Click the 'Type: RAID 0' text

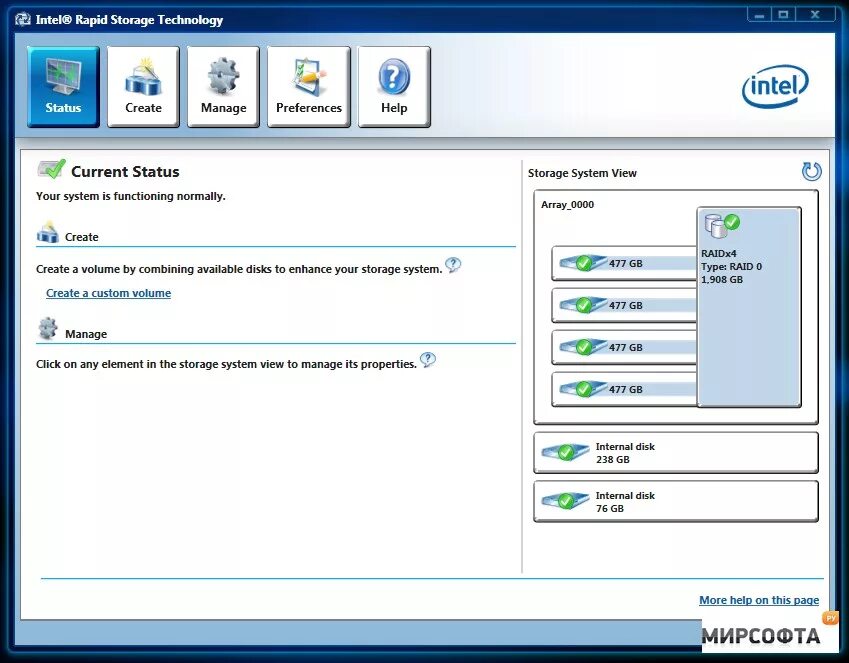(x=731, y=266)
